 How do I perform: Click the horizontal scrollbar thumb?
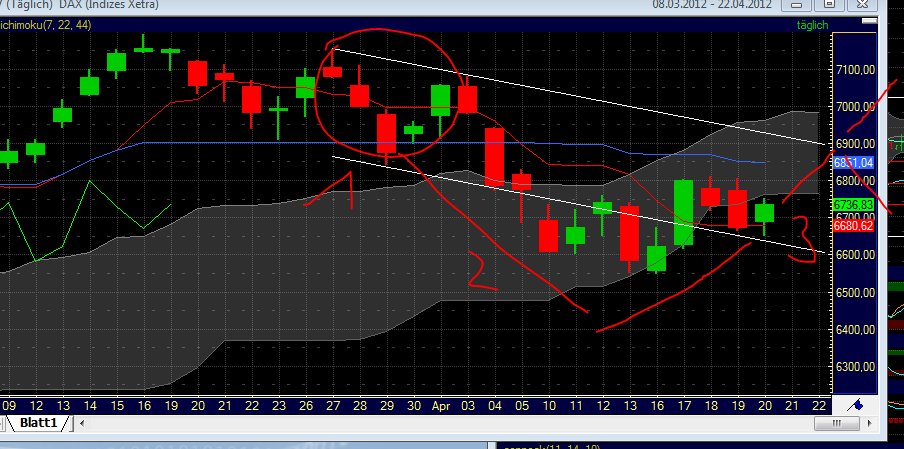click(x=837, y=424)
